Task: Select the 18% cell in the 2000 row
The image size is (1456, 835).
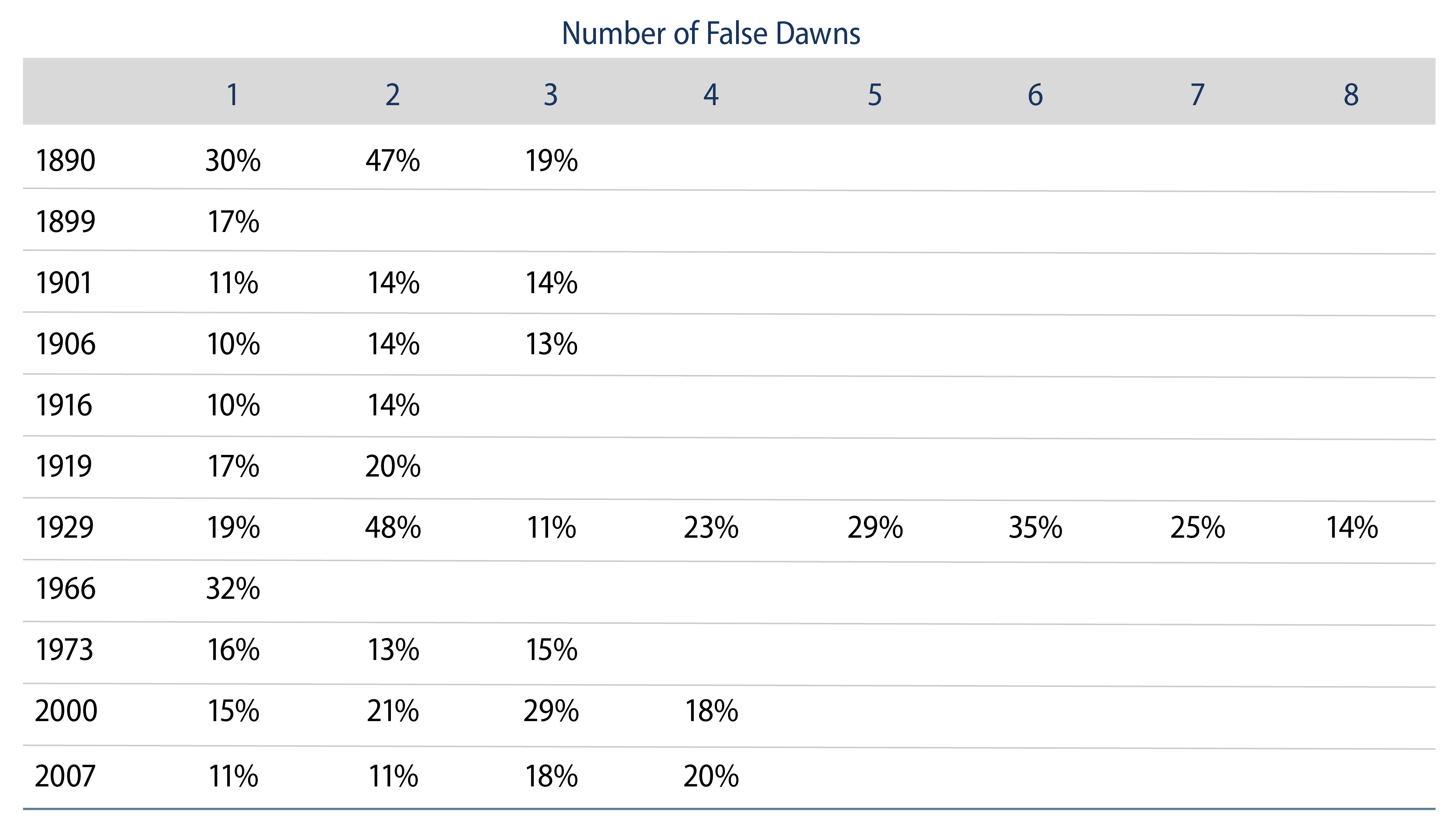Action: click(711, 712)
